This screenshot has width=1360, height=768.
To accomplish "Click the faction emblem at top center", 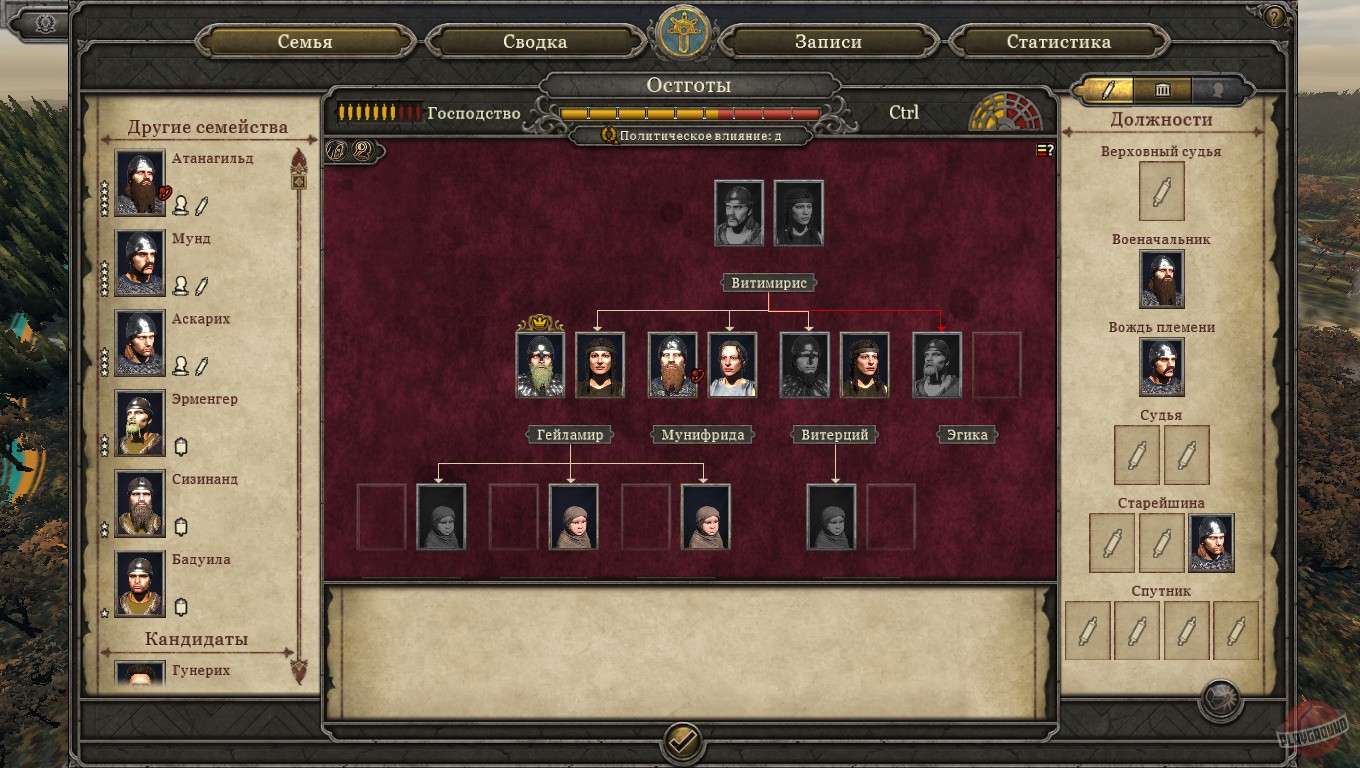I will pos(683,32).
